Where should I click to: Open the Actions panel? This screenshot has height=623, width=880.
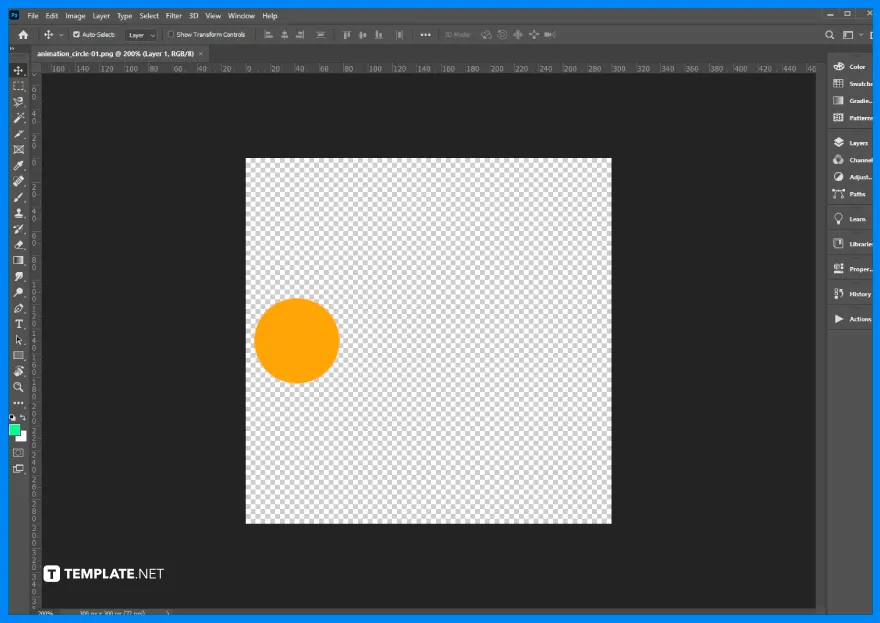(x=851, y=318)
